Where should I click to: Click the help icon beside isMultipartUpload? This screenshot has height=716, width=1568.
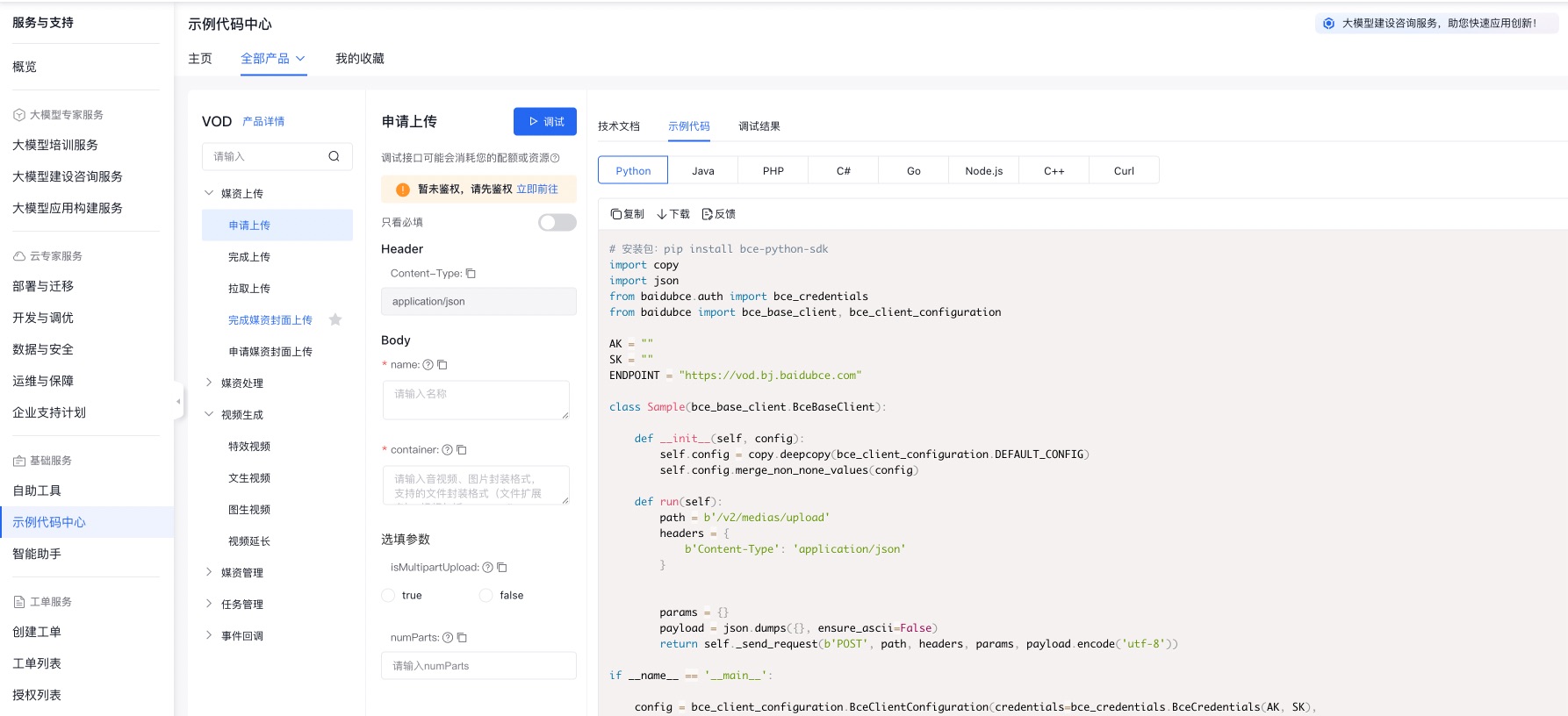tap(487, 568)
